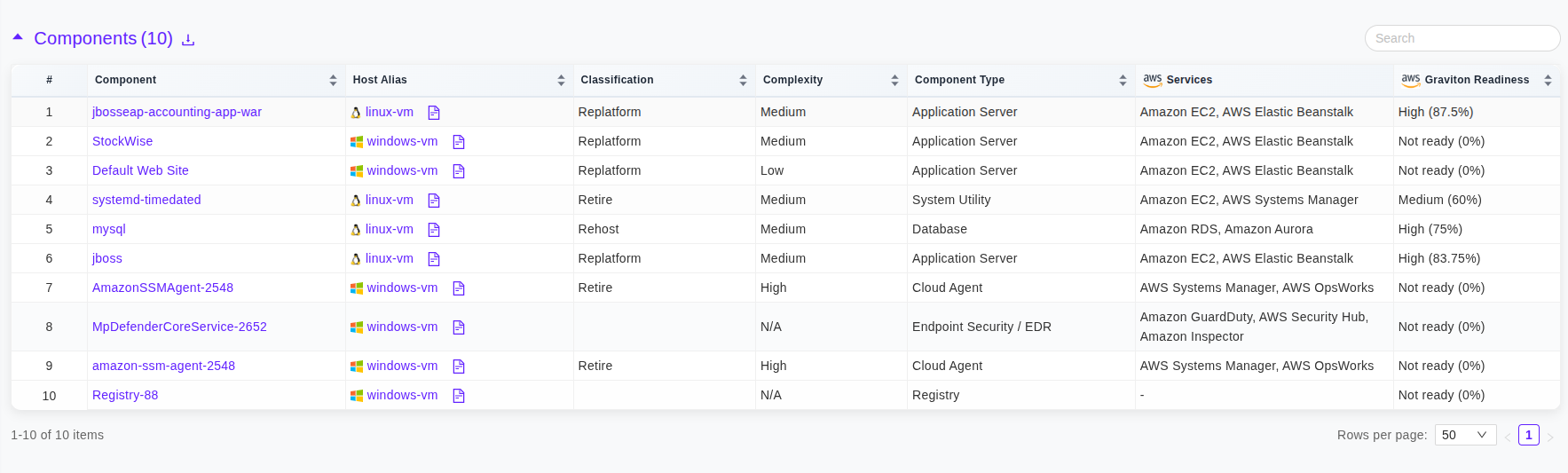Image resolution: width=1568 pixels, height=473 pixels.
Task: Click Windows logo icon in MpDefenderCoreService-2652 row
Action: [357, 327]
